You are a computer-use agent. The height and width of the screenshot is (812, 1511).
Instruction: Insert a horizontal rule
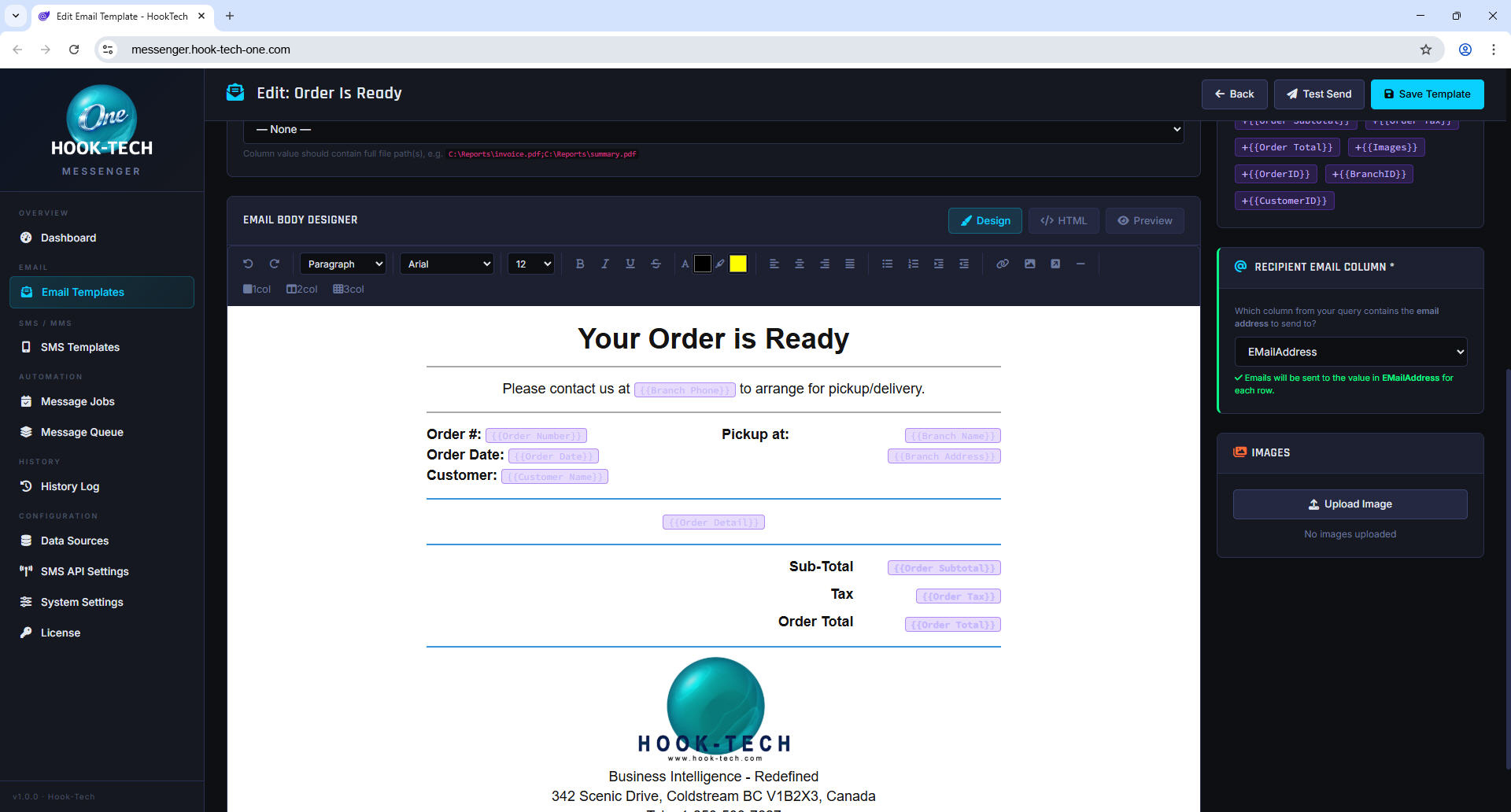tap(1081, 264)
